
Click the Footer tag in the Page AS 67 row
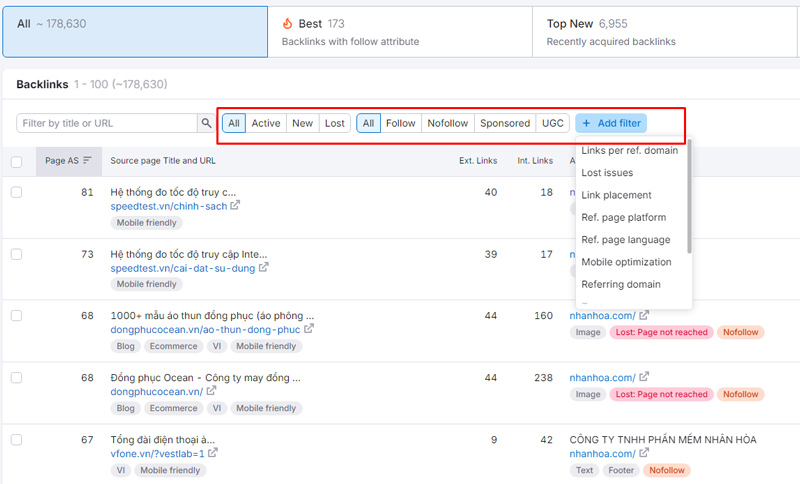click(x=621, y=470)
